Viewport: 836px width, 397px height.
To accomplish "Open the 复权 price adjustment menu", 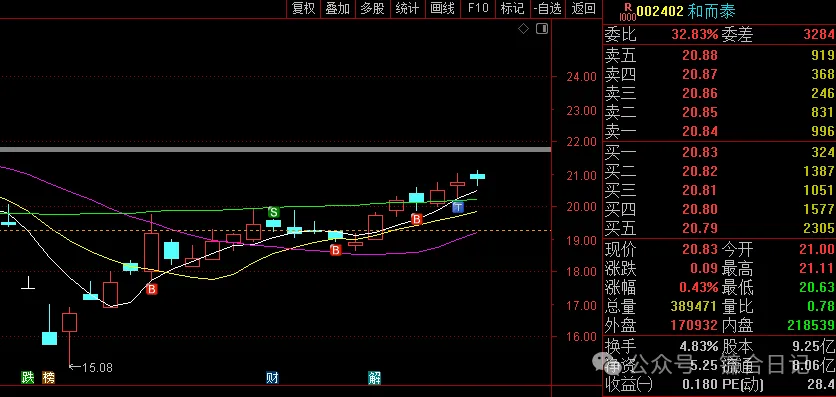I will pos(303,8).
